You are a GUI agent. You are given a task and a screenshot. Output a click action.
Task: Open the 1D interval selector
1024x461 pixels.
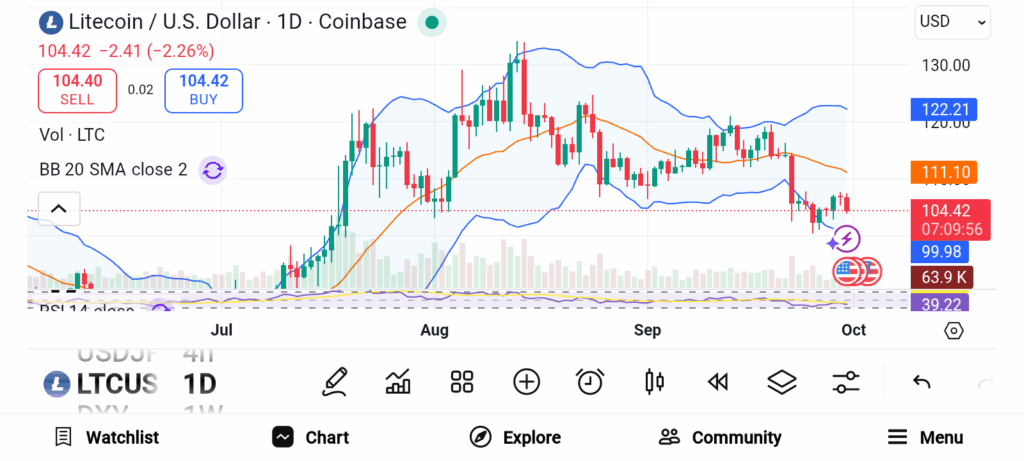(200, 383)
